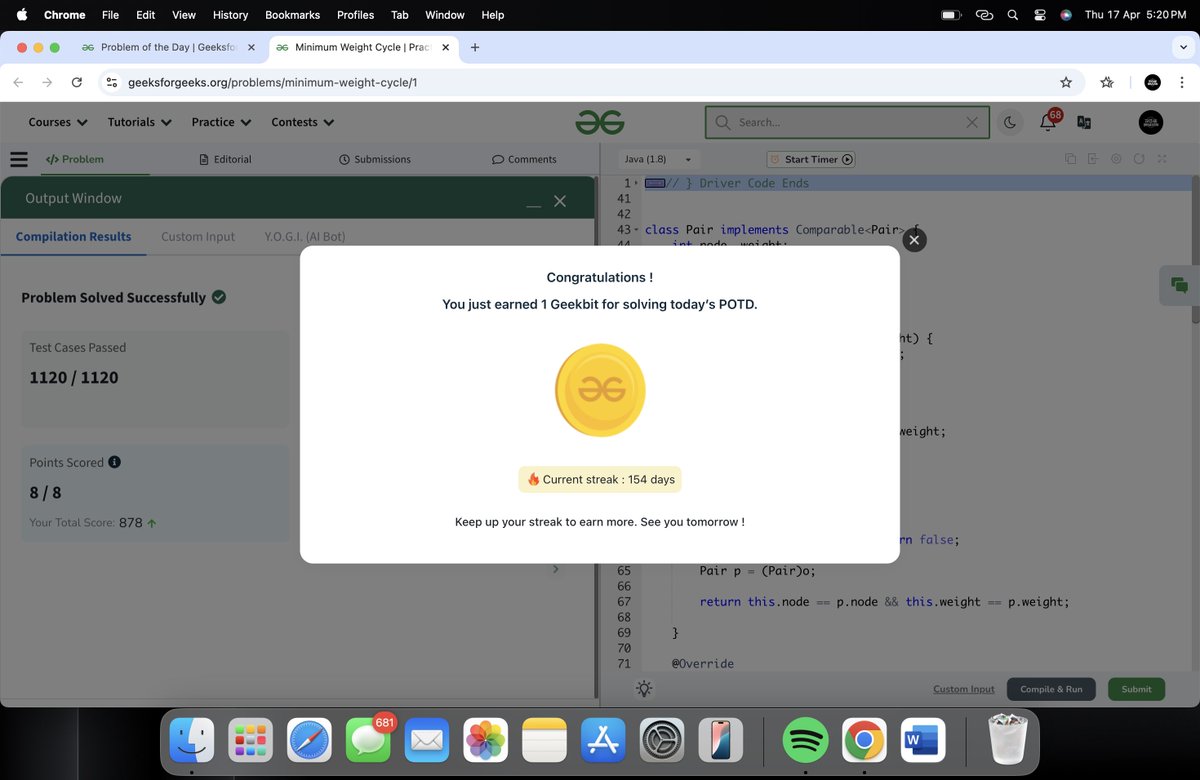Click the Compile & Run button
Viewport: 1200px width, 780px height.
[x=1051, y=689]
